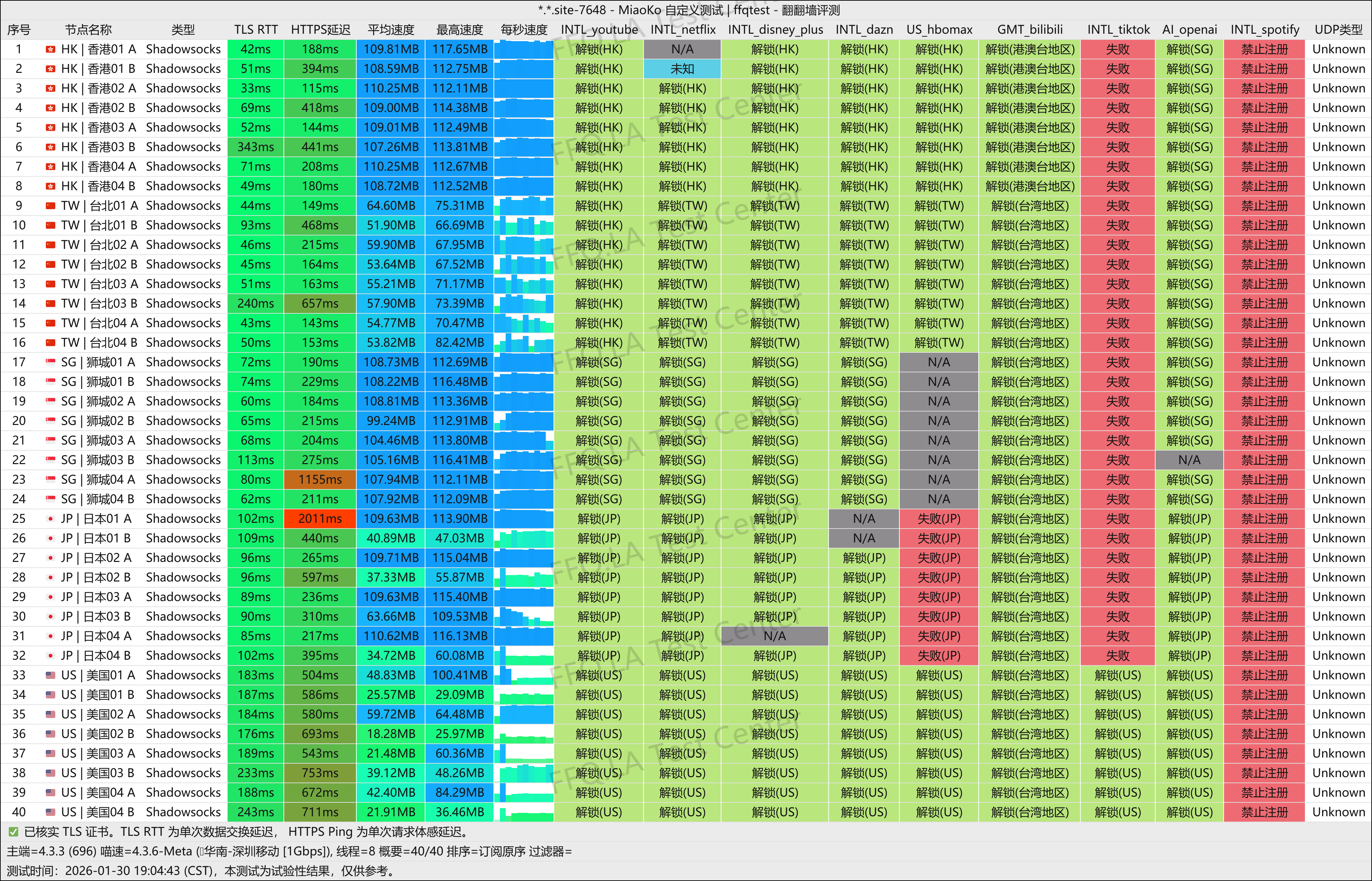This screenshot has height=881, width=1372.
Task: Click the 243ms TLS RTT cell in row 40
Action: (256, 812)
